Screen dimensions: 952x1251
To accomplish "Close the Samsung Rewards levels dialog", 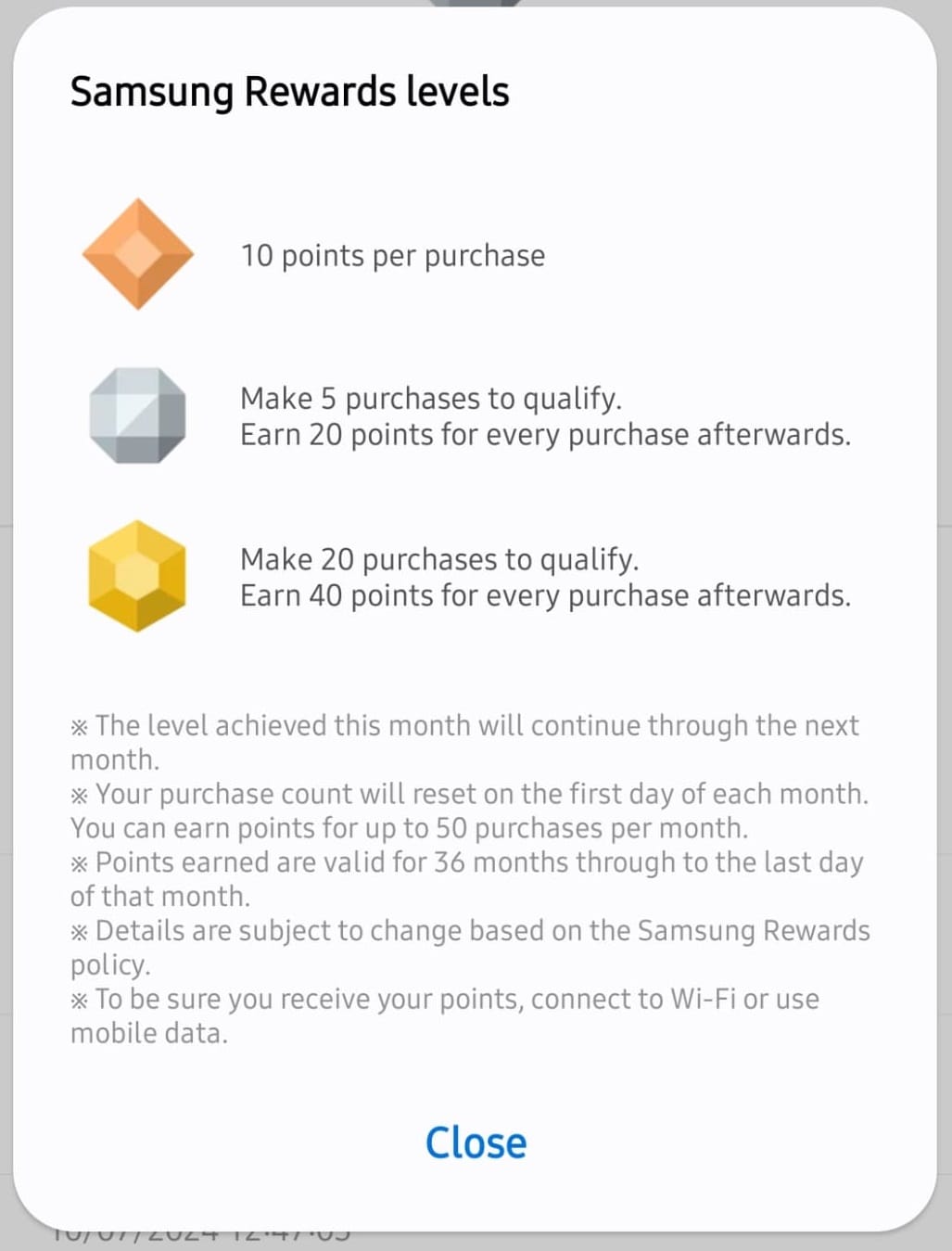I will 476,1142.
